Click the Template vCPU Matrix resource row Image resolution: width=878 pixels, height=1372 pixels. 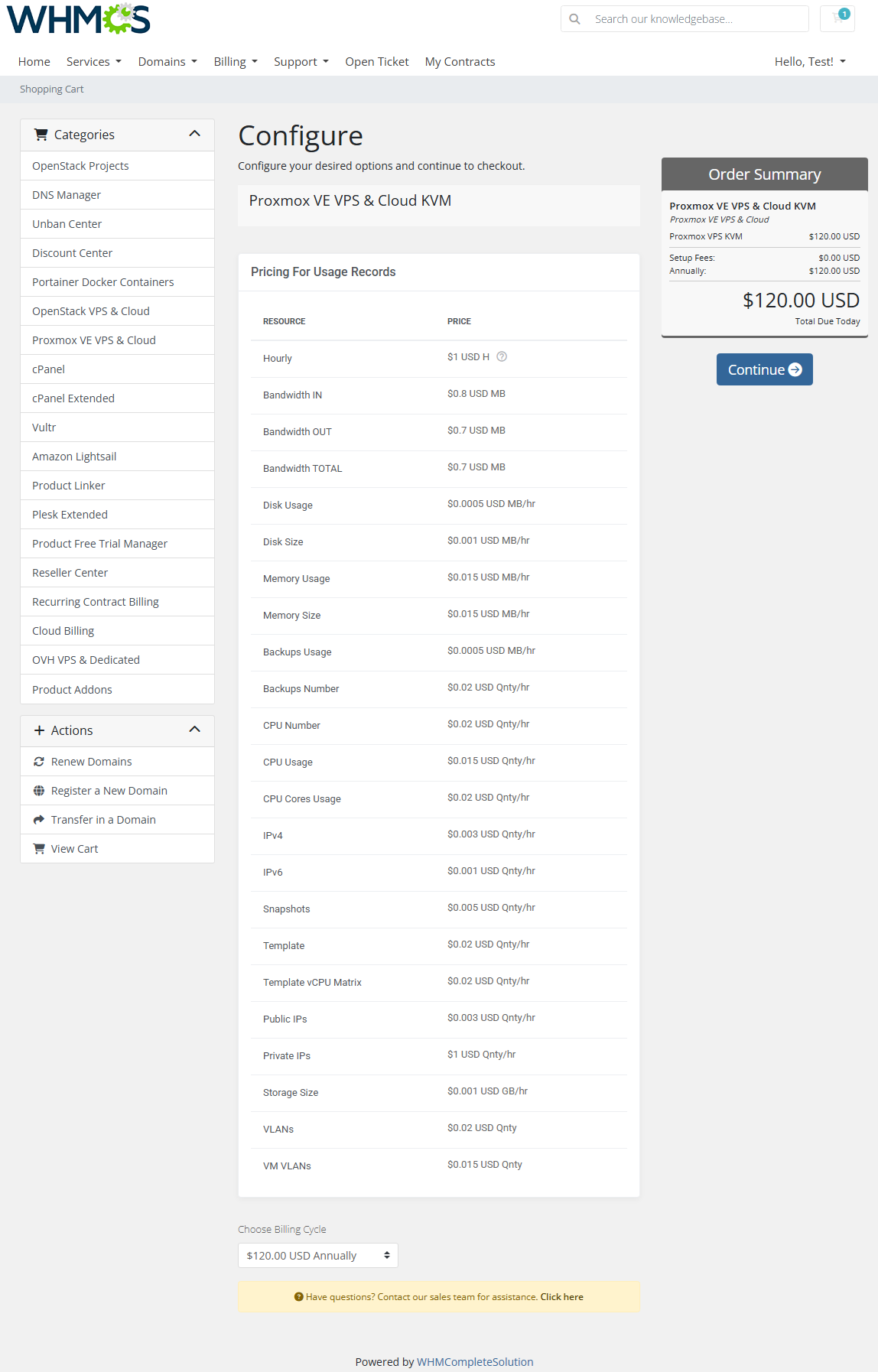[439, 983]
